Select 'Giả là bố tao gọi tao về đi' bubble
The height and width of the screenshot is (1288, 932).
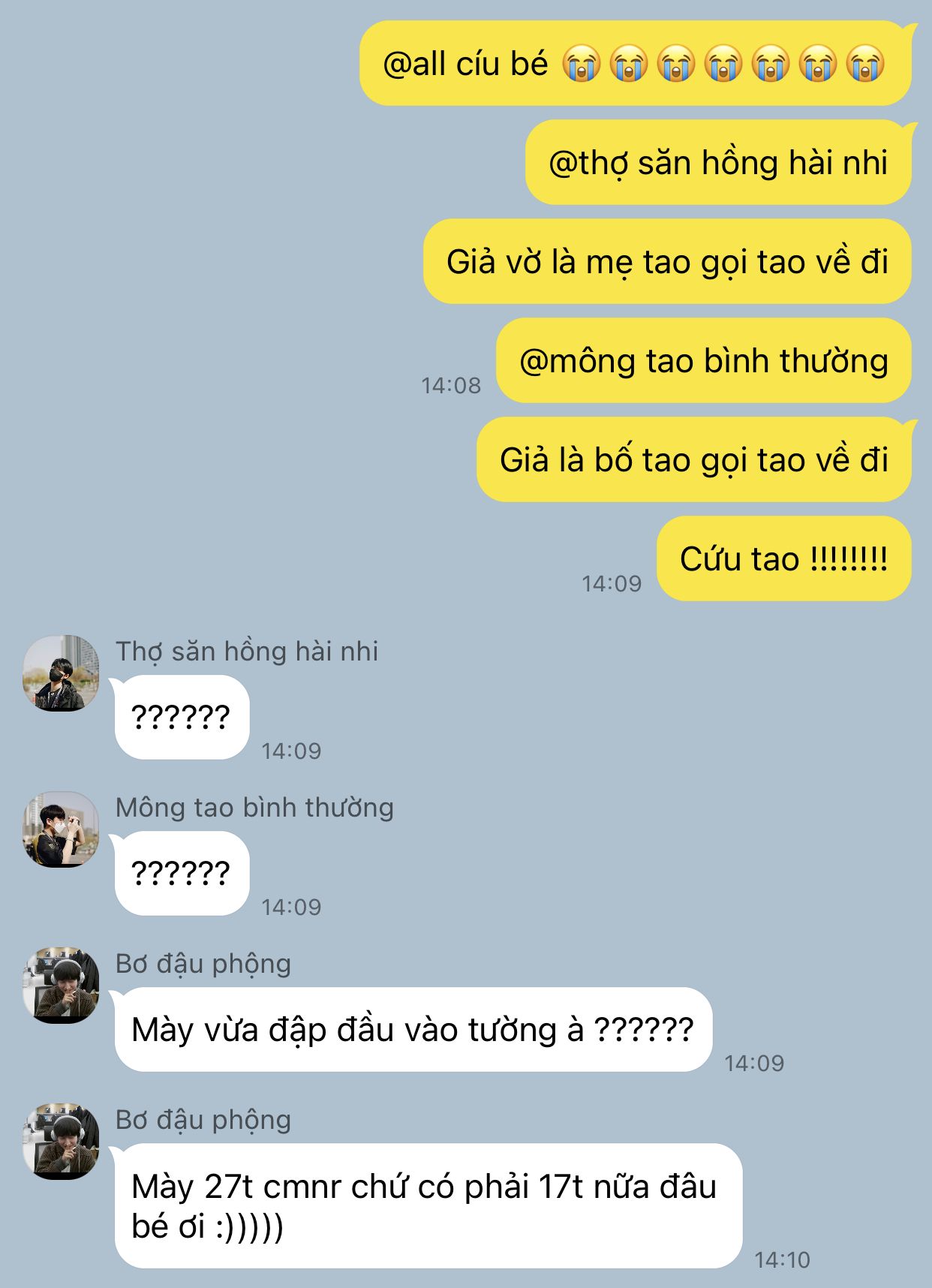click(x=695, y=460)
